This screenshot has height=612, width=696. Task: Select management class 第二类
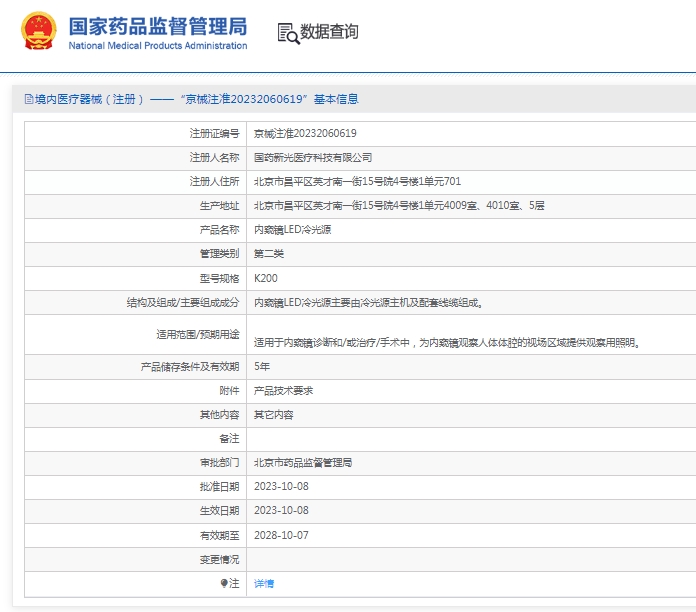pos(269,253)
